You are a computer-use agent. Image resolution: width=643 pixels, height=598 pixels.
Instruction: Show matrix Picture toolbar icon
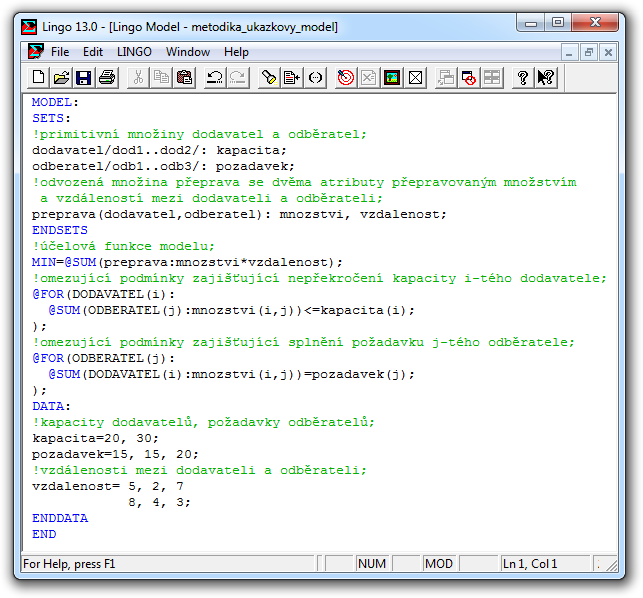pos(392,78)
